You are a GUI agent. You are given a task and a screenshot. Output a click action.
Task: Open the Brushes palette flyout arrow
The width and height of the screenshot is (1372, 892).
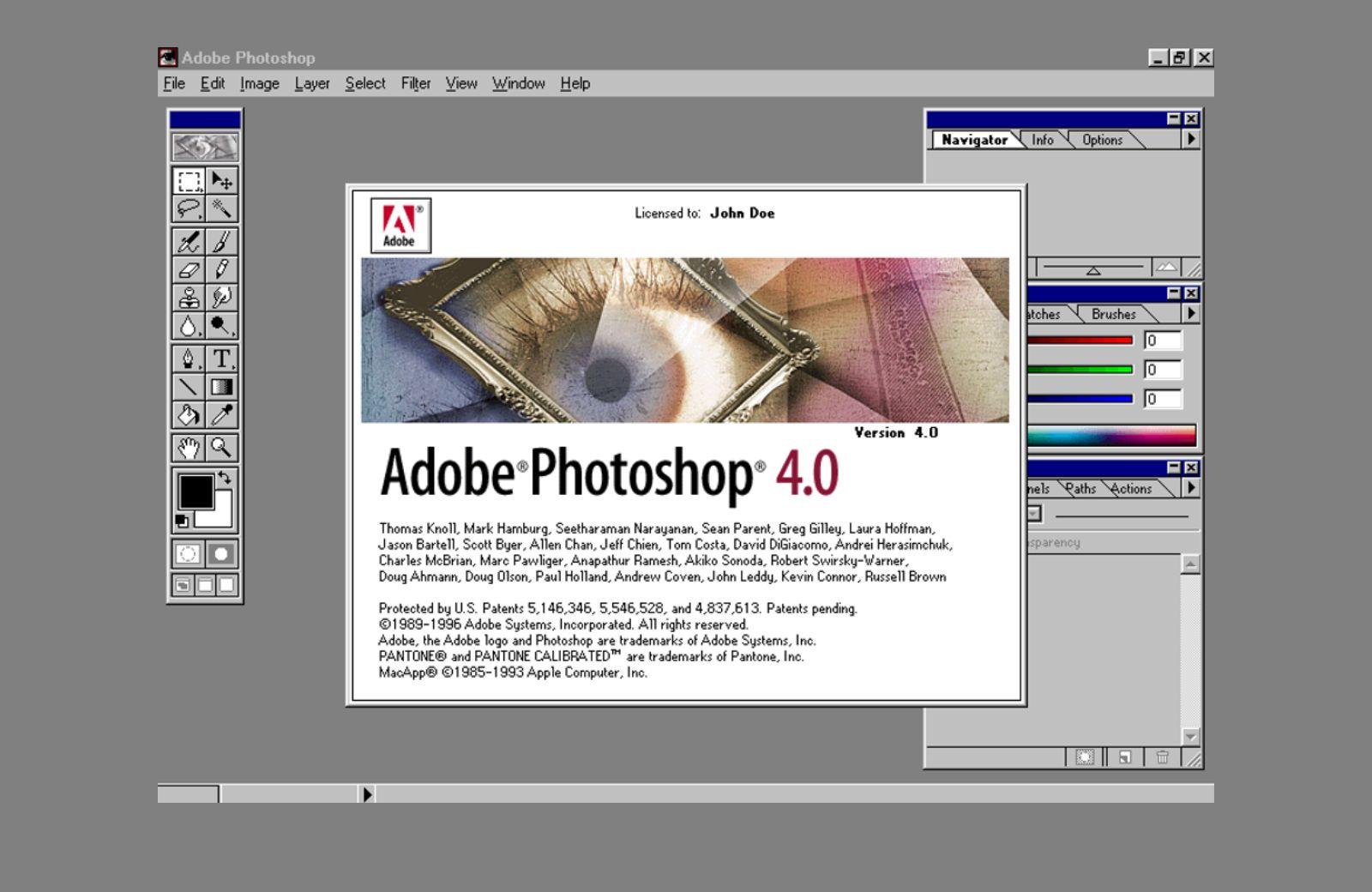[1191, 314]
